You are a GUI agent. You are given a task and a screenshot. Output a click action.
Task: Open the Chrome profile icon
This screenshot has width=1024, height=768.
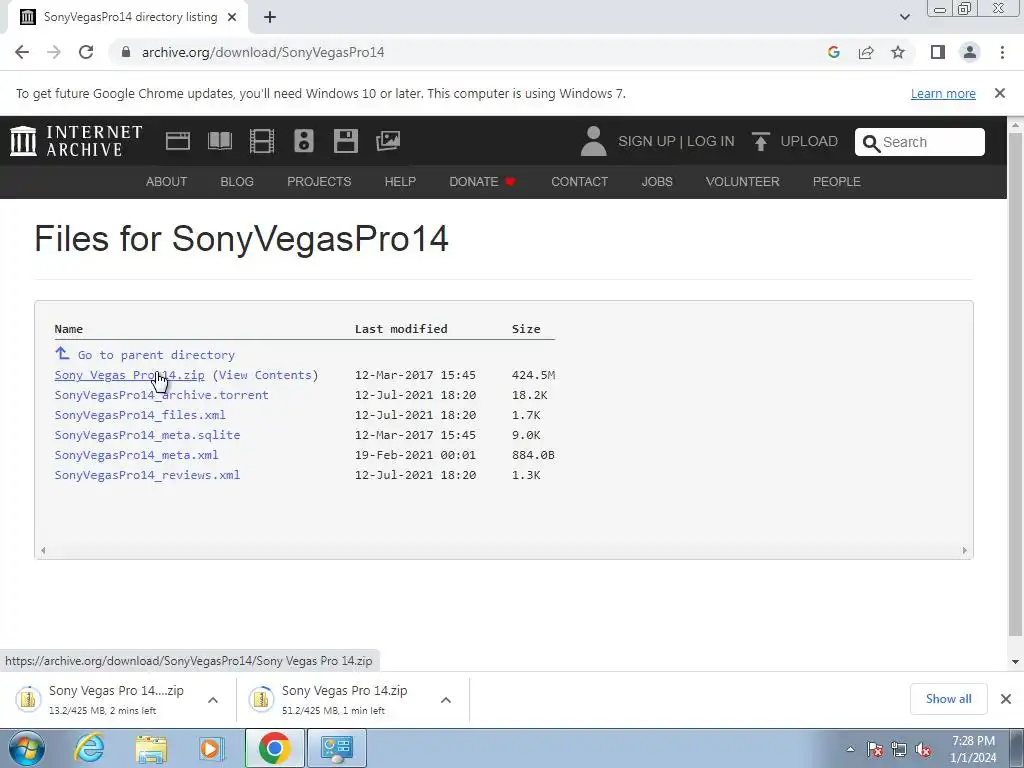[970, 52]
